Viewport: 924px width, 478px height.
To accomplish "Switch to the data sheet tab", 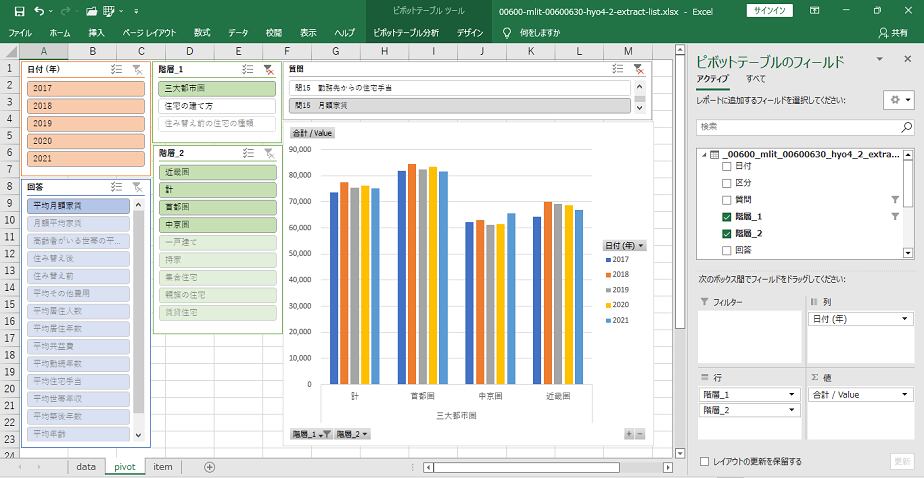I will (86, 467).
